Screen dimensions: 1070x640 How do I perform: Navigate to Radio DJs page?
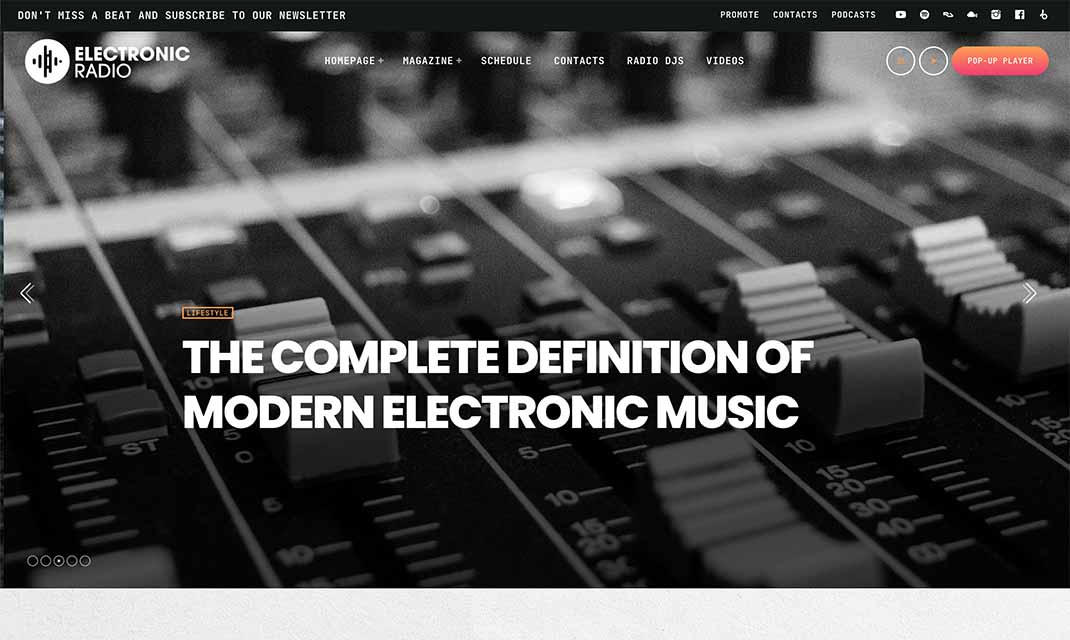tap(655, 61)
